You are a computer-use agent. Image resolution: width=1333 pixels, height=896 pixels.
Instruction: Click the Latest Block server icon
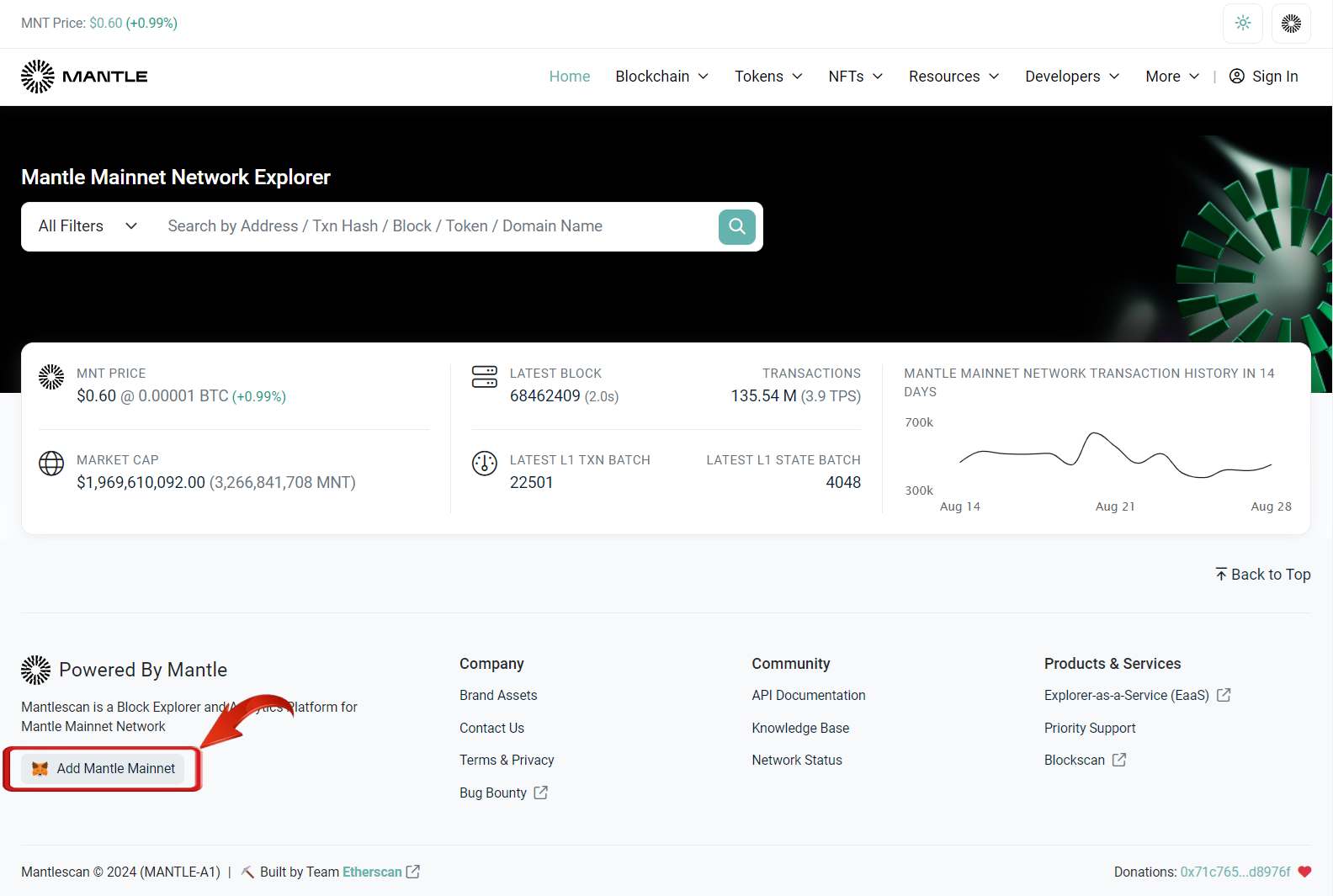(485, 377)
